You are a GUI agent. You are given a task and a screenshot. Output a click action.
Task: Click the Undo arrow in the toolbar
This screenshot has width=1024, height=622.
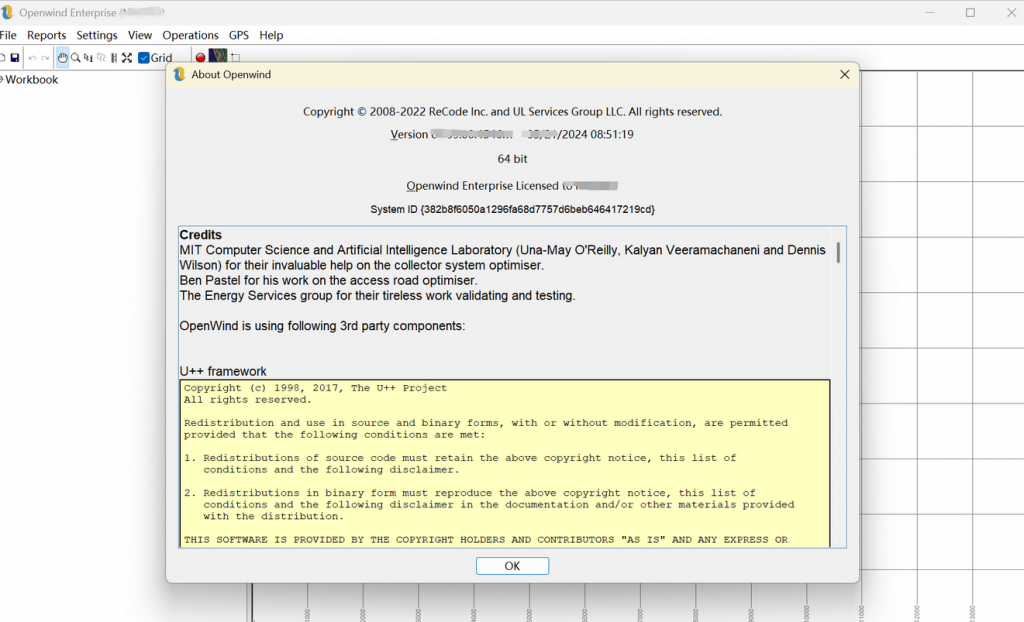[32, 58]
